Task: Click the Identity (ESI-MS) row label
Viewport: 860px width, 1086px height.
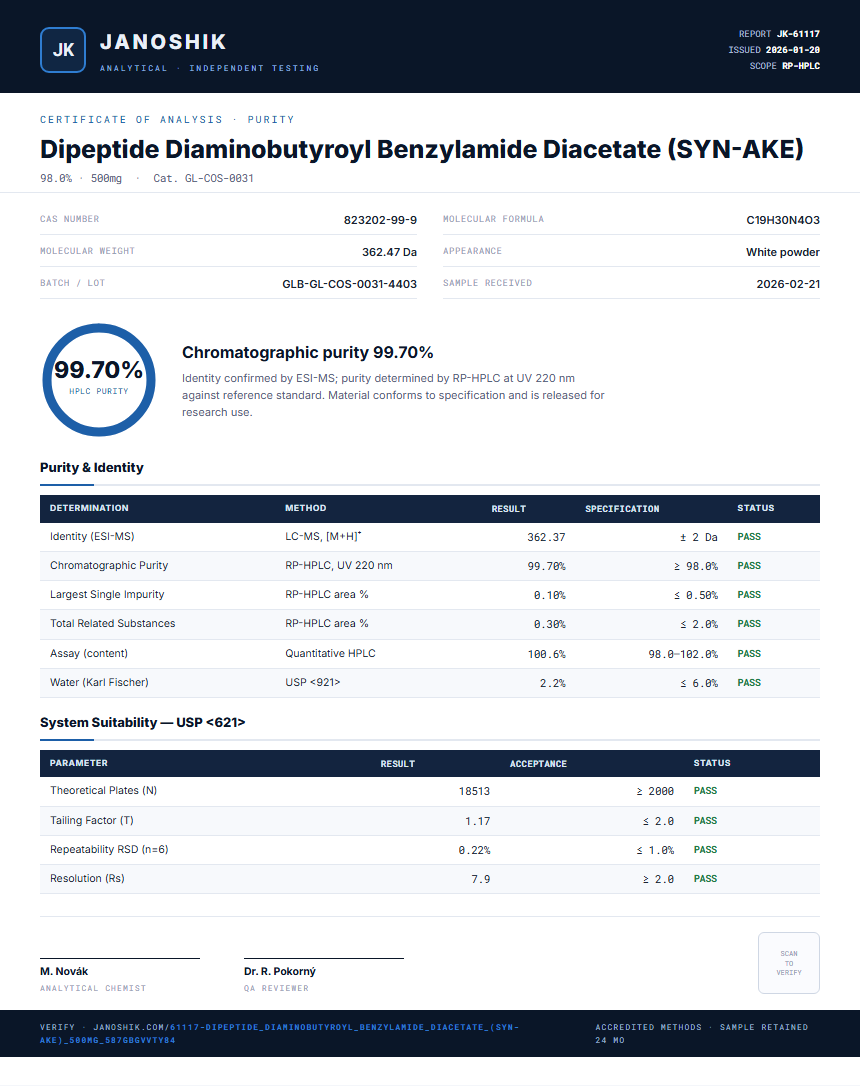Action: [92, 536]
